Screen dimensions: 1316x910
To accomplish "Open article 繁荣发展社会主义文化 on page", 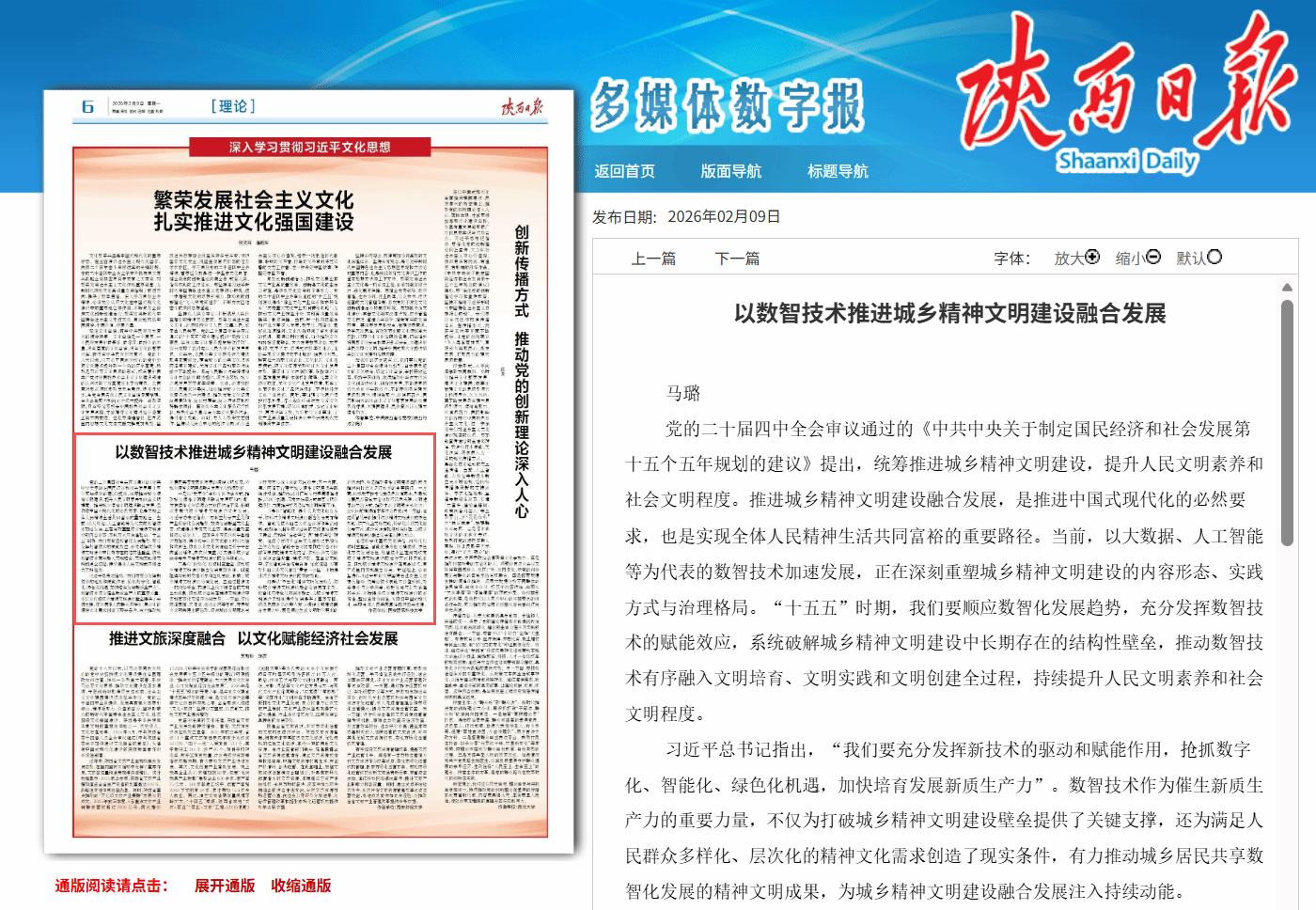I will click(254, 211).
